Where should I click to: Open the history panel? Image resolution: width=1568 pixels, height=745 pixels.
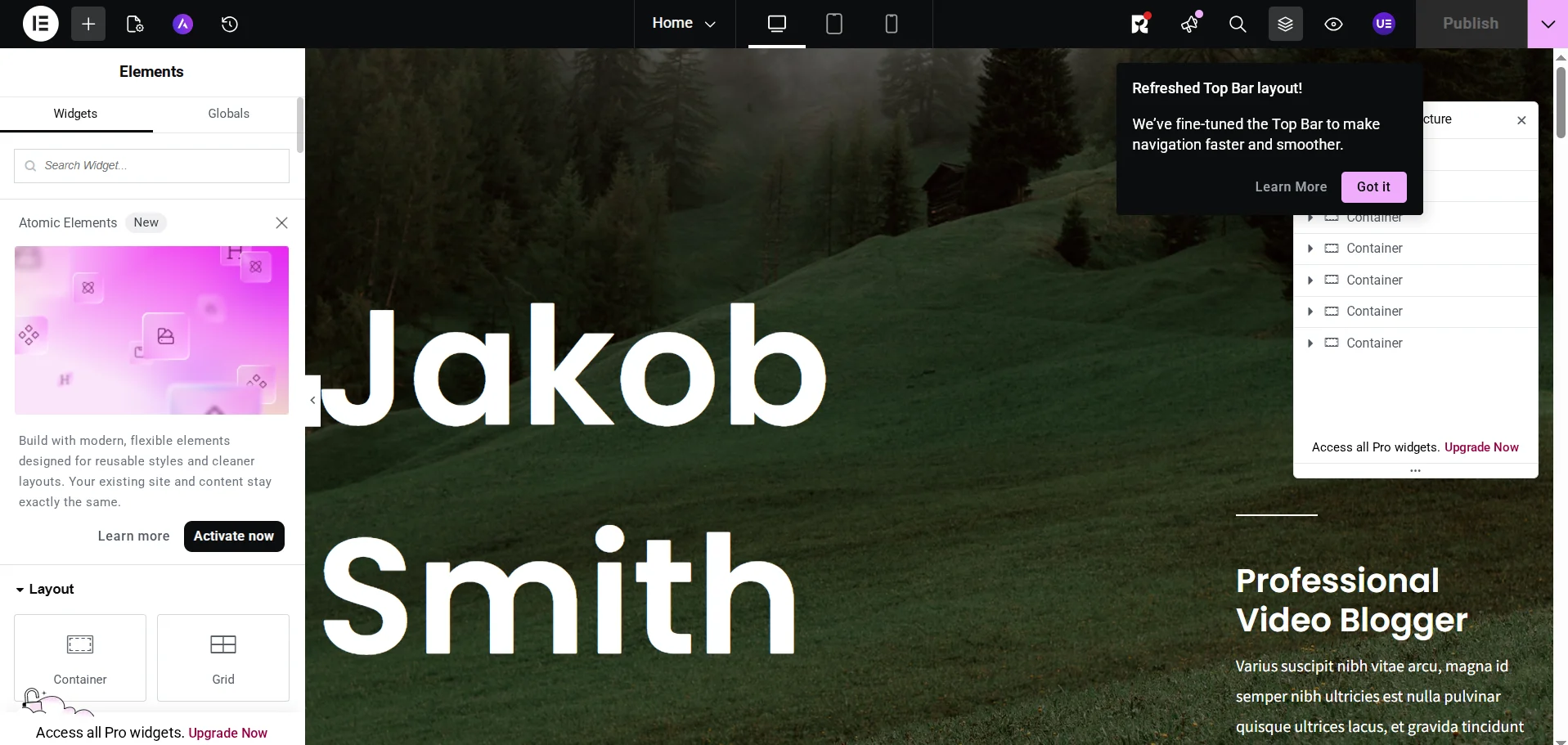coord(230,24)
